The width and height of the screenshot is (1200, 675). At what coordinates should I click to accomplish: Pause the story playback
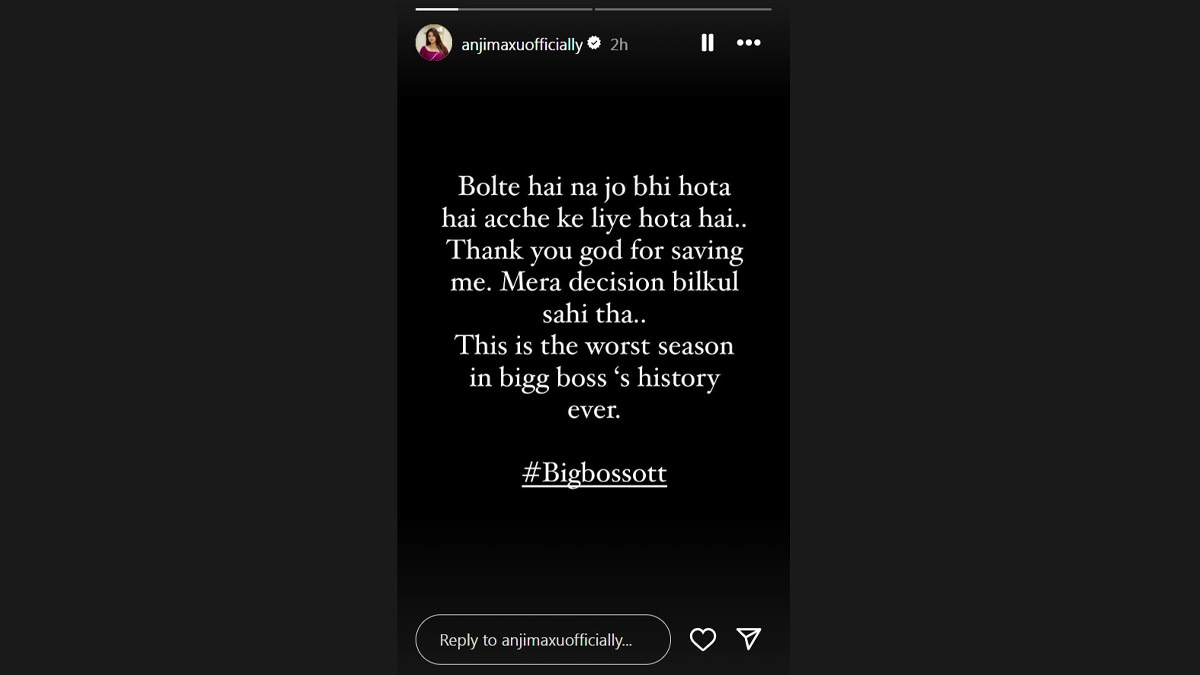click(x=707, y=43)
